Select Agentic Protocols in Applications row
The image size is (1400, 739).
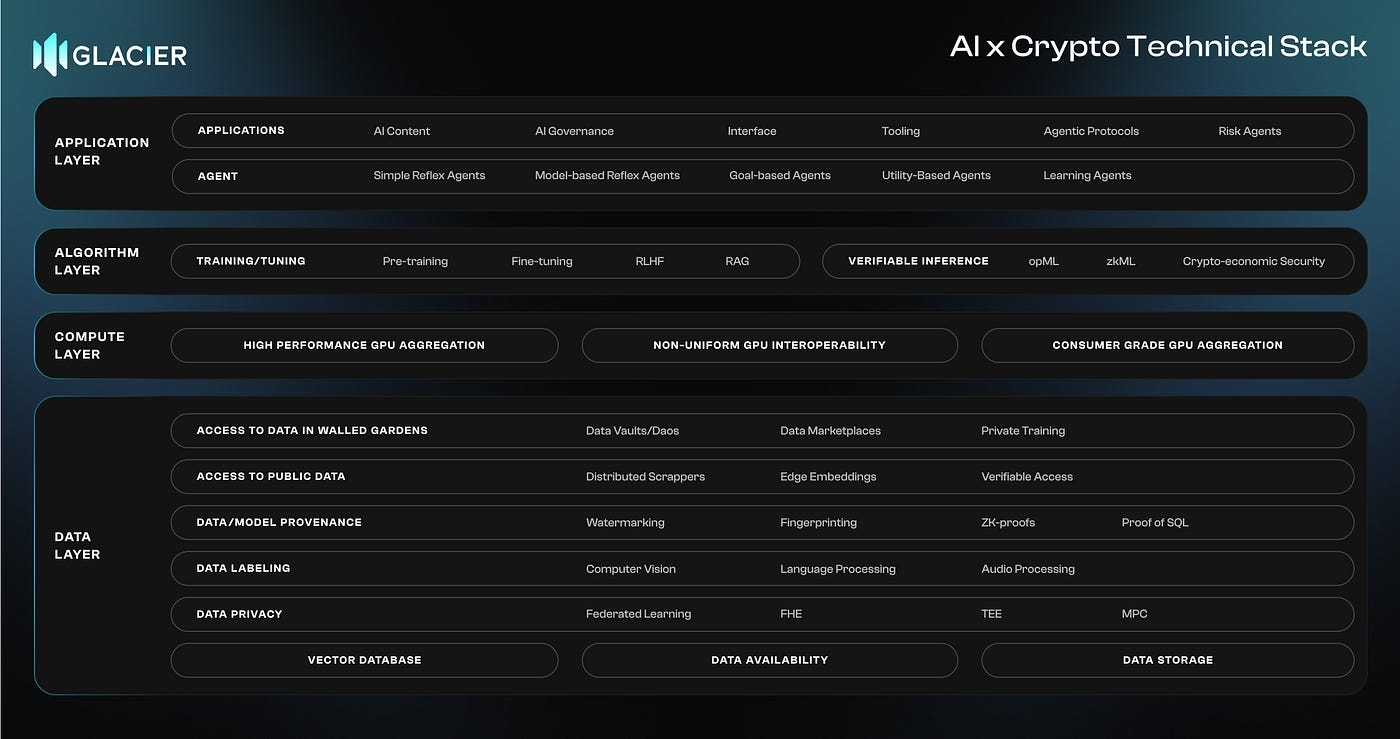click(1091, 131)
